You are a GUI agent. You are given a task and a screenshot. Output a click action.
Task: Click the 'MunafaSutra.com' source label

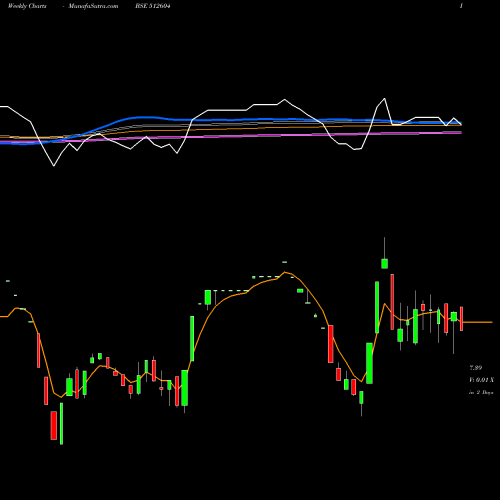tap(93, 6)
